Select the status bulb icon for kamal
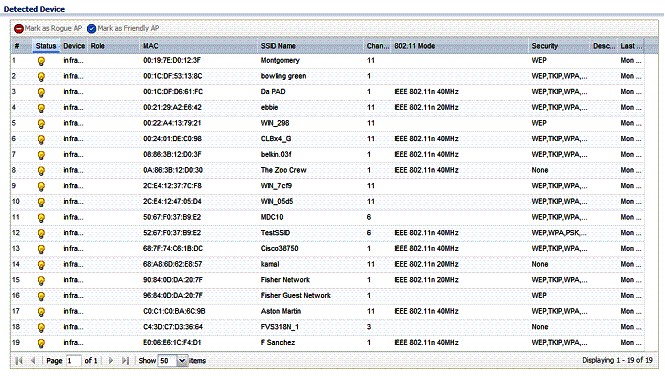 [41, 265]
